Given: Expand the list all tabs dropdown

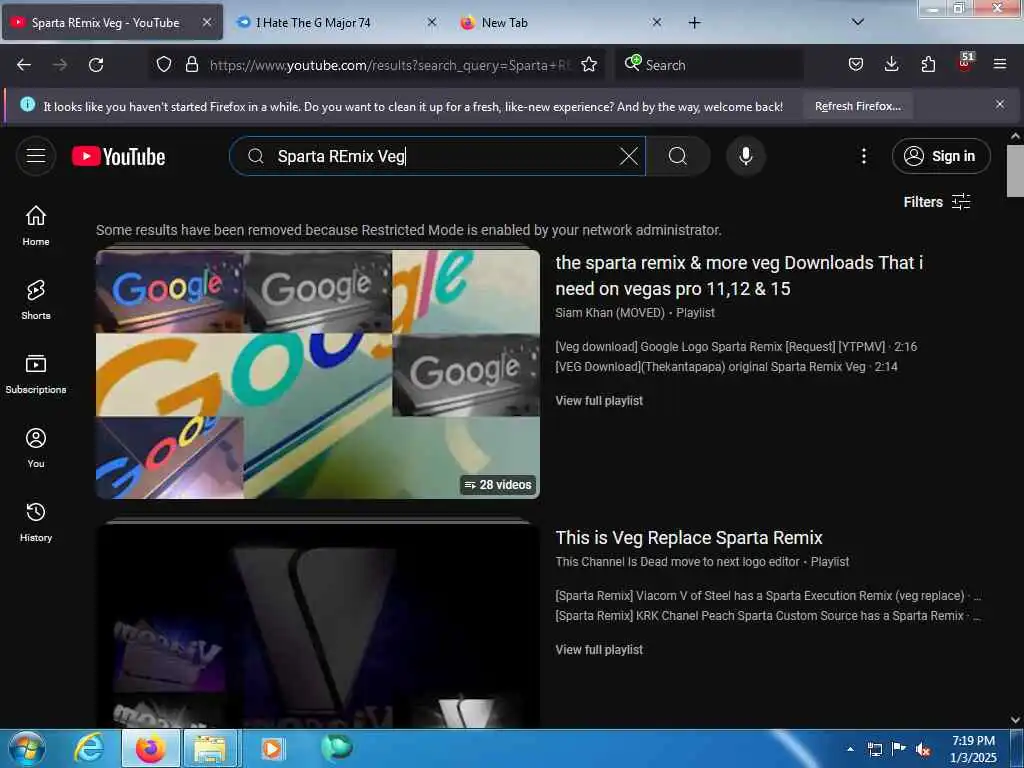Looking at the screenshot, I should click(x=858, y=22).
